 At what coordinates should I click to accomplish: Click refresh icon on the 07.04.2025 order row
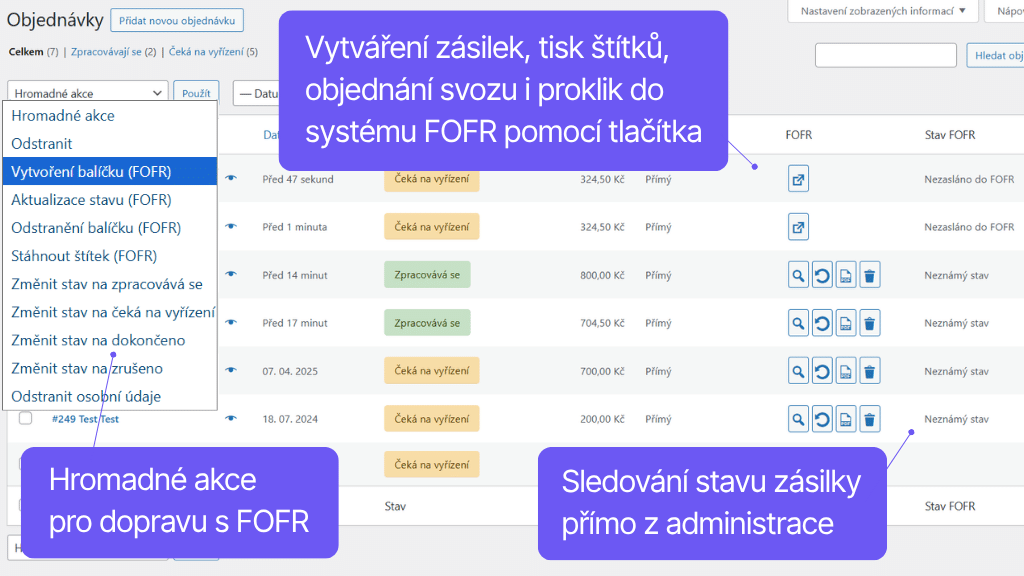tap(821, 370)
